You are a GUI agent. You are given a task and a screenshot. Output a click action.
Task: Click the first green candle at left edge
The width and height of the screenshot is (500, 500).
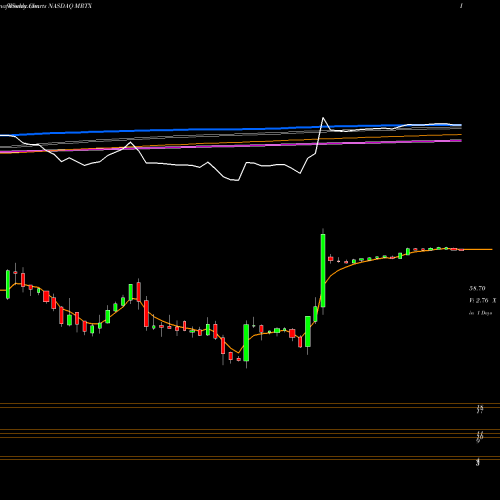(x=8, y=284)
